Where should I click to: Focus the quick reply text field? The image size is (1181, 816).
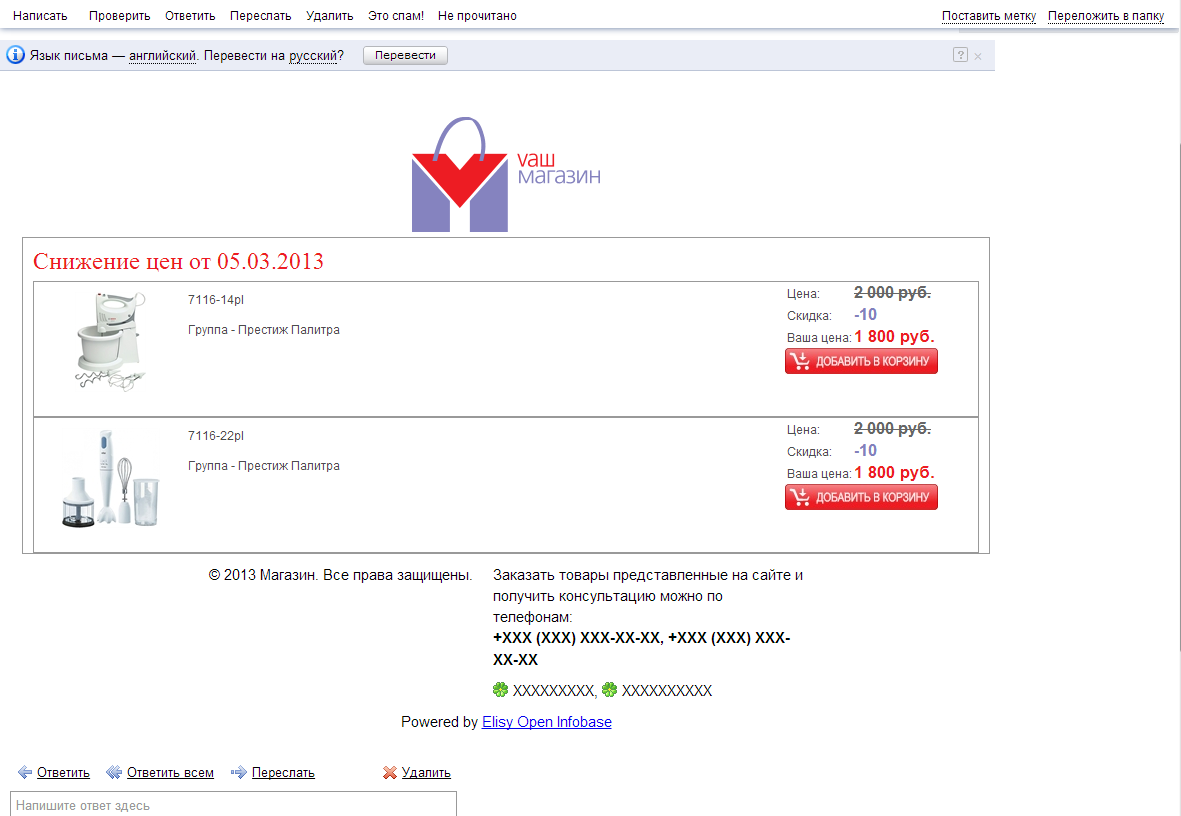pos(233,805)
